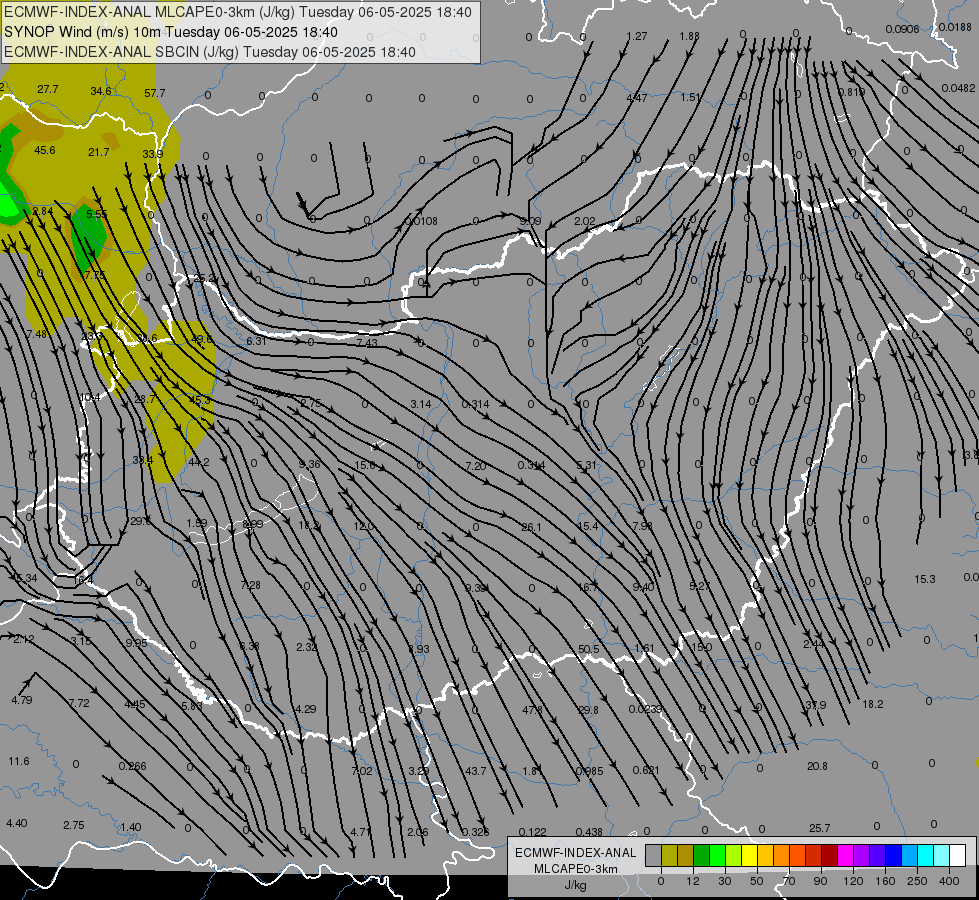Click the map value '27.7'
This screenshot has width=979, height=900.
click(x=47, y=89)
